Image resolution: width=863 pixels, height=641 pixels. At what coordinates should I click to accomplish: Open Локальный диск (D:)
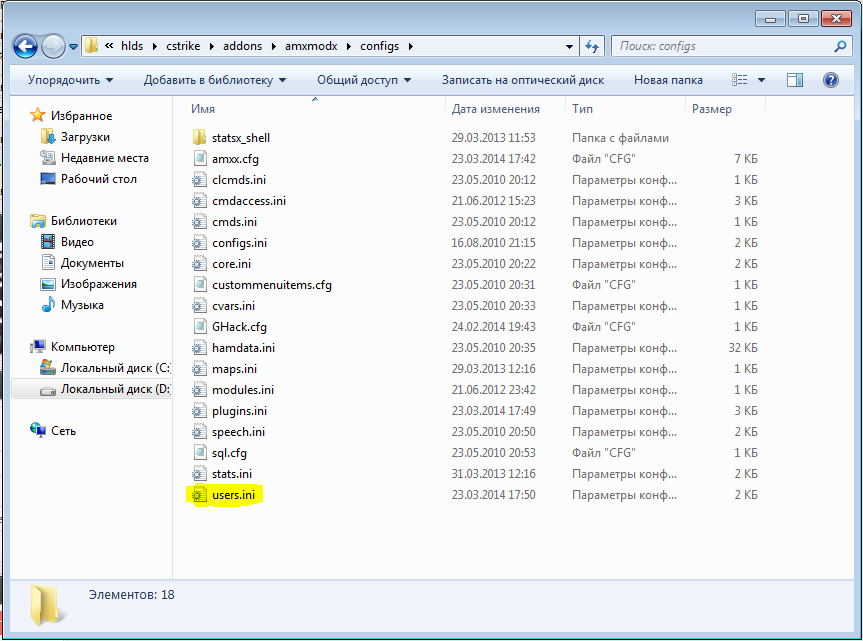point(116,389)
